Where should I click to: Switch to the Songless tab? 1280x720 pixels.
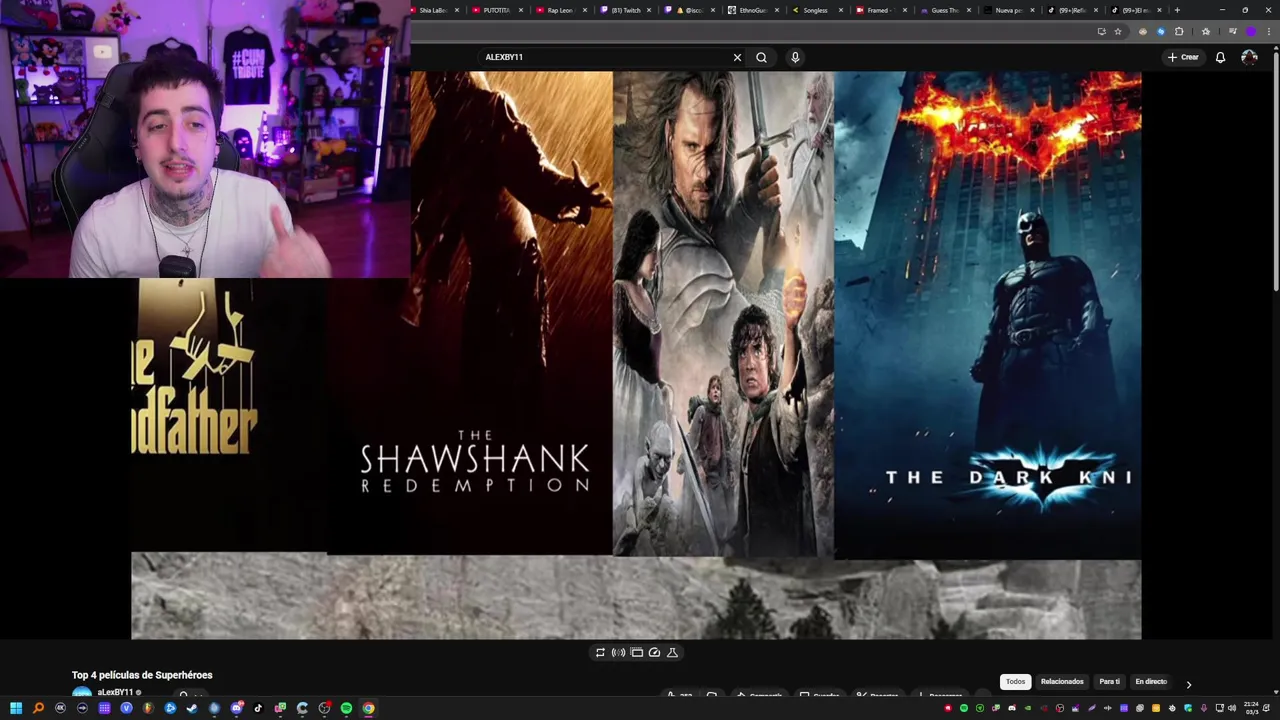pos(816,10)
